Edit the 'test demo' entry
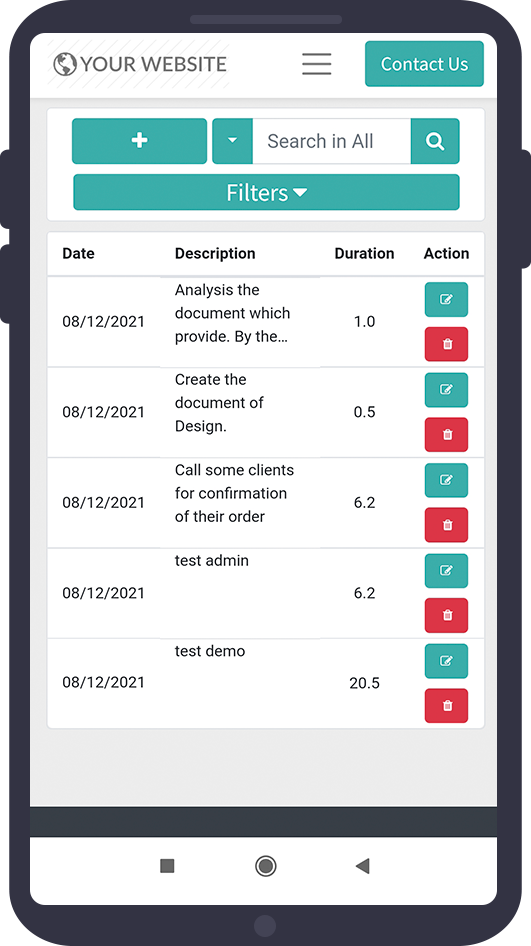531x946 pixels. click(x=447, y=661)
